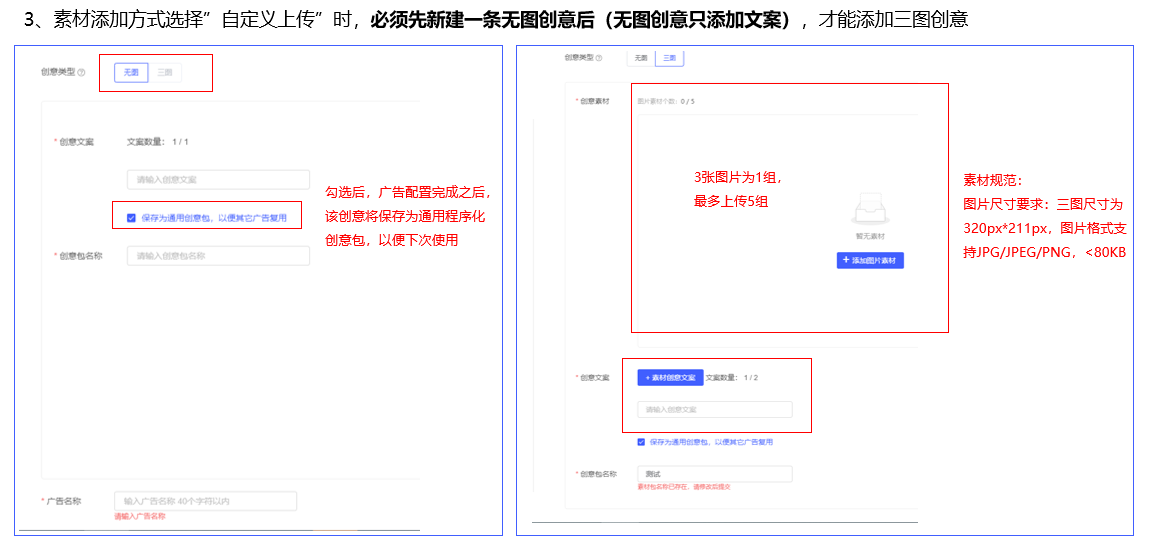
Task: Click the 广告名称 input field
Action: (x=205, y=500)
